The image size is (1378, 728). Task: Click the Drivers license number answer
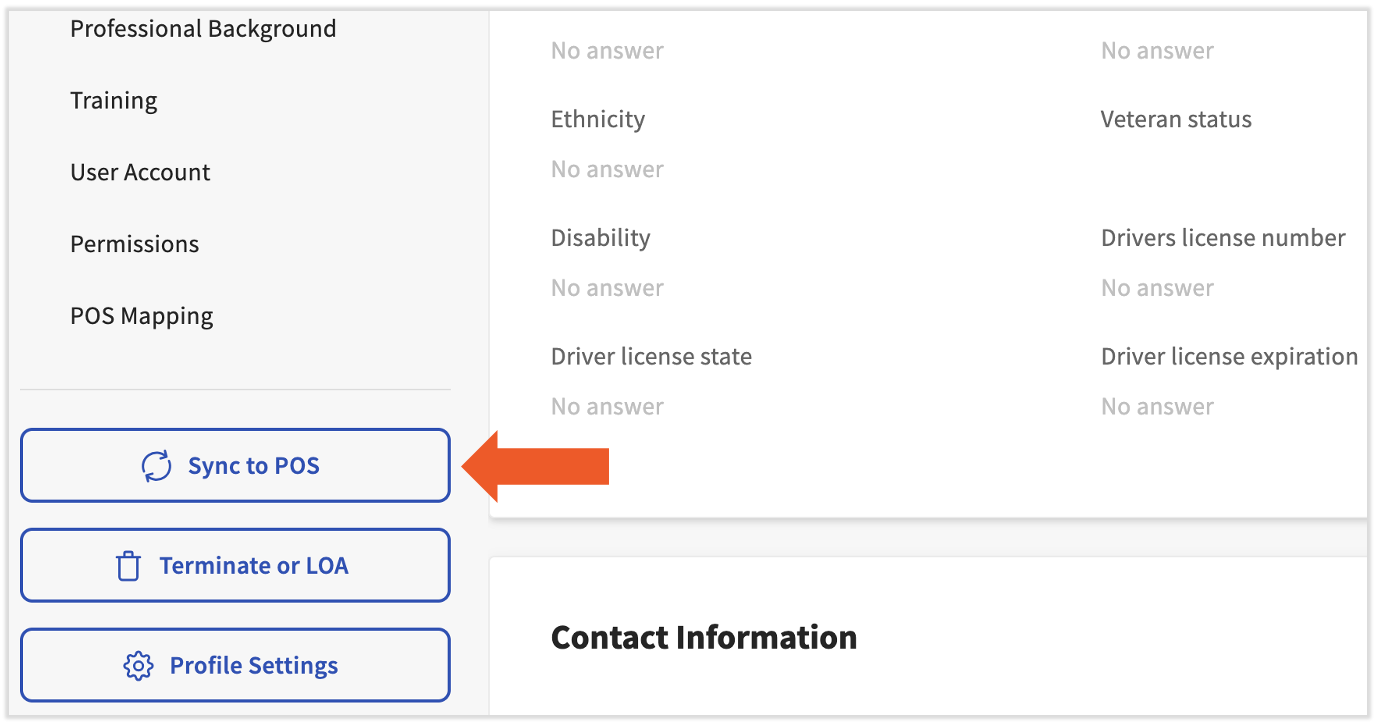pyautogui.click(x=1157, y=289)
